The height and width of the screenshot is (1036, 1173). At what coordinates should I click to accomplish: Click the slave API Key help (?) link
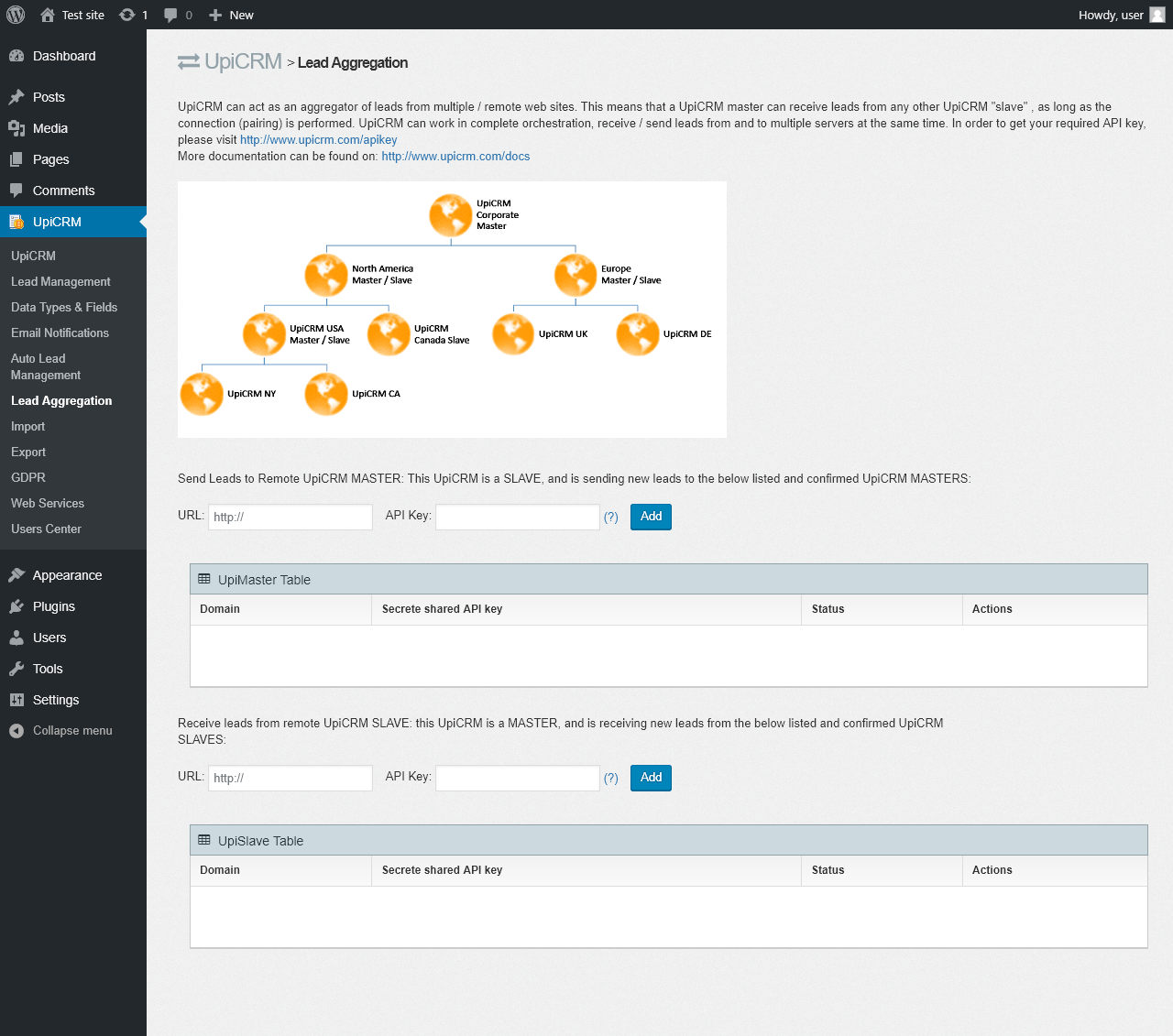[610, 779]
